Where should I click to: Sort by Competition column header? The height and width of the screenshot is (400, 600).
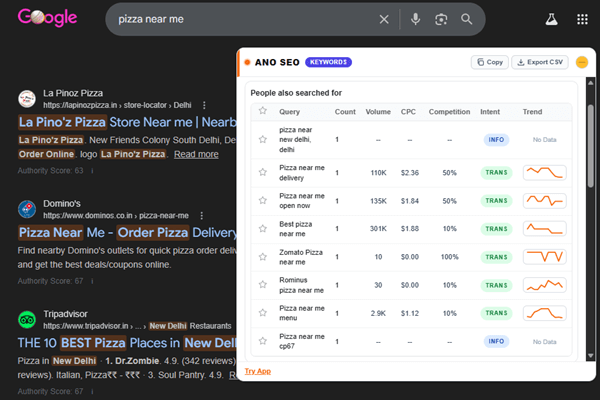click(x=449, y=112)
